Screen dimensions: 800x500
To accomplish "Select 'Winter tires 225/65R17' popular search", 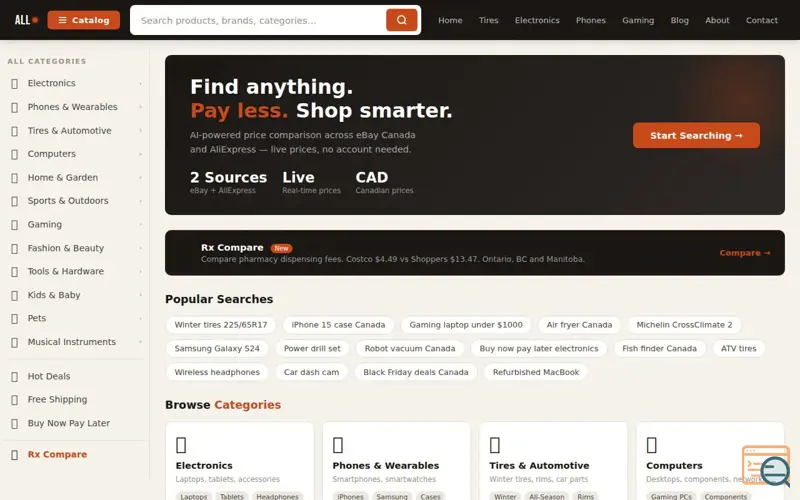I will click(x=220, y=325).
